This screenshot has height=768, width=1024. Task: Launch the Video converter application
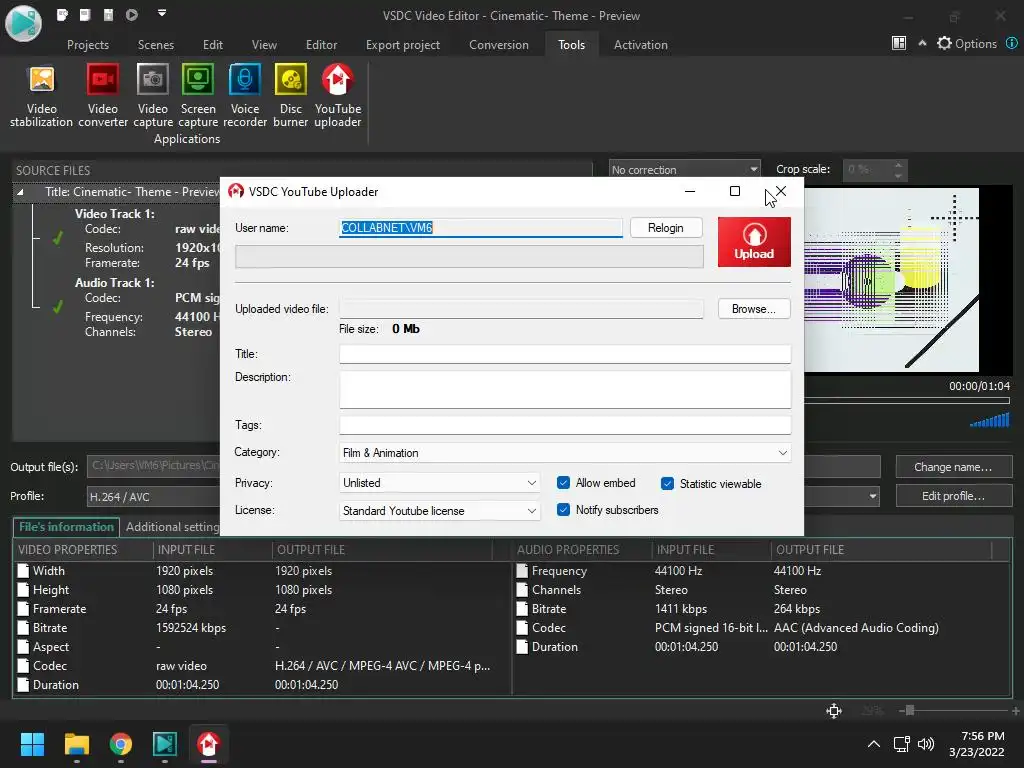tap(103, 96)
